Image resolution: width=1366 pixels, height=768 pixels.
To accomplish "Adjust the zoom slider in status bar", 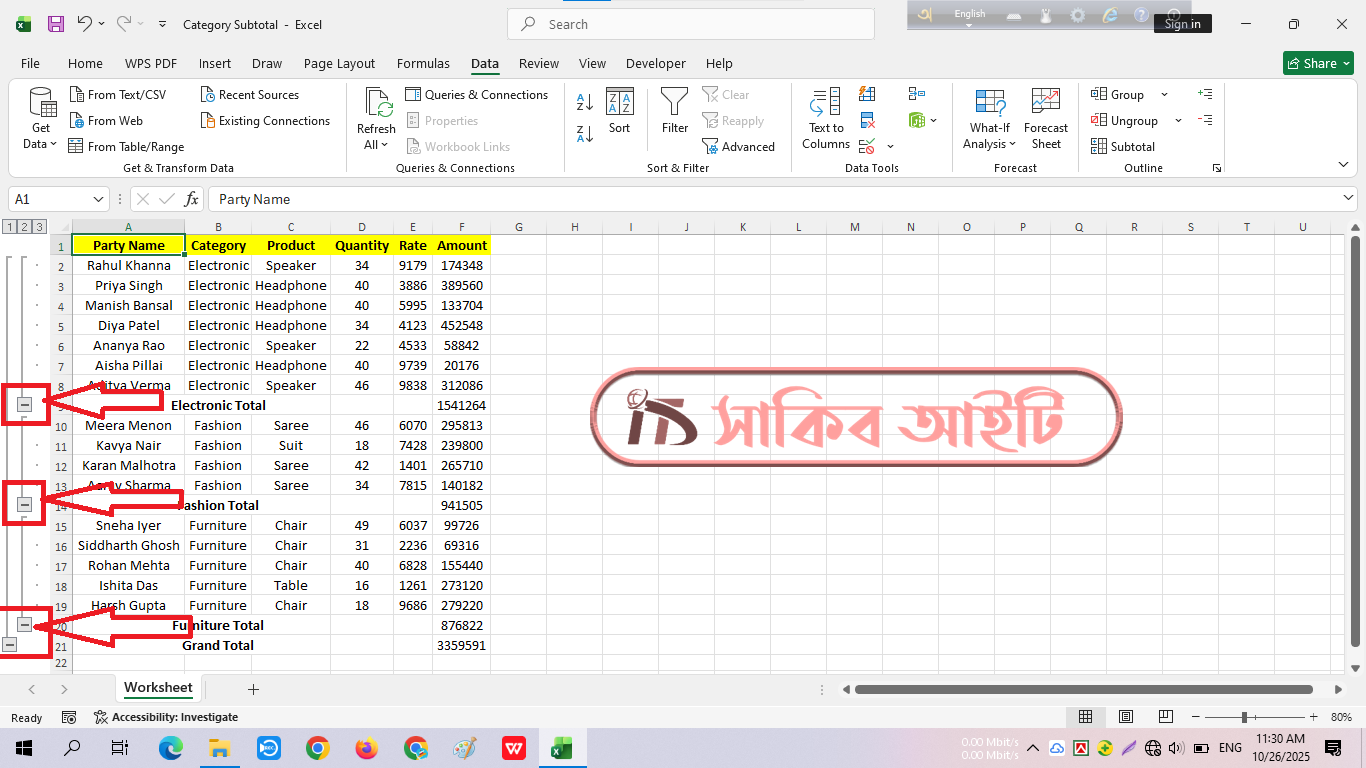I will click(1244, 717).
